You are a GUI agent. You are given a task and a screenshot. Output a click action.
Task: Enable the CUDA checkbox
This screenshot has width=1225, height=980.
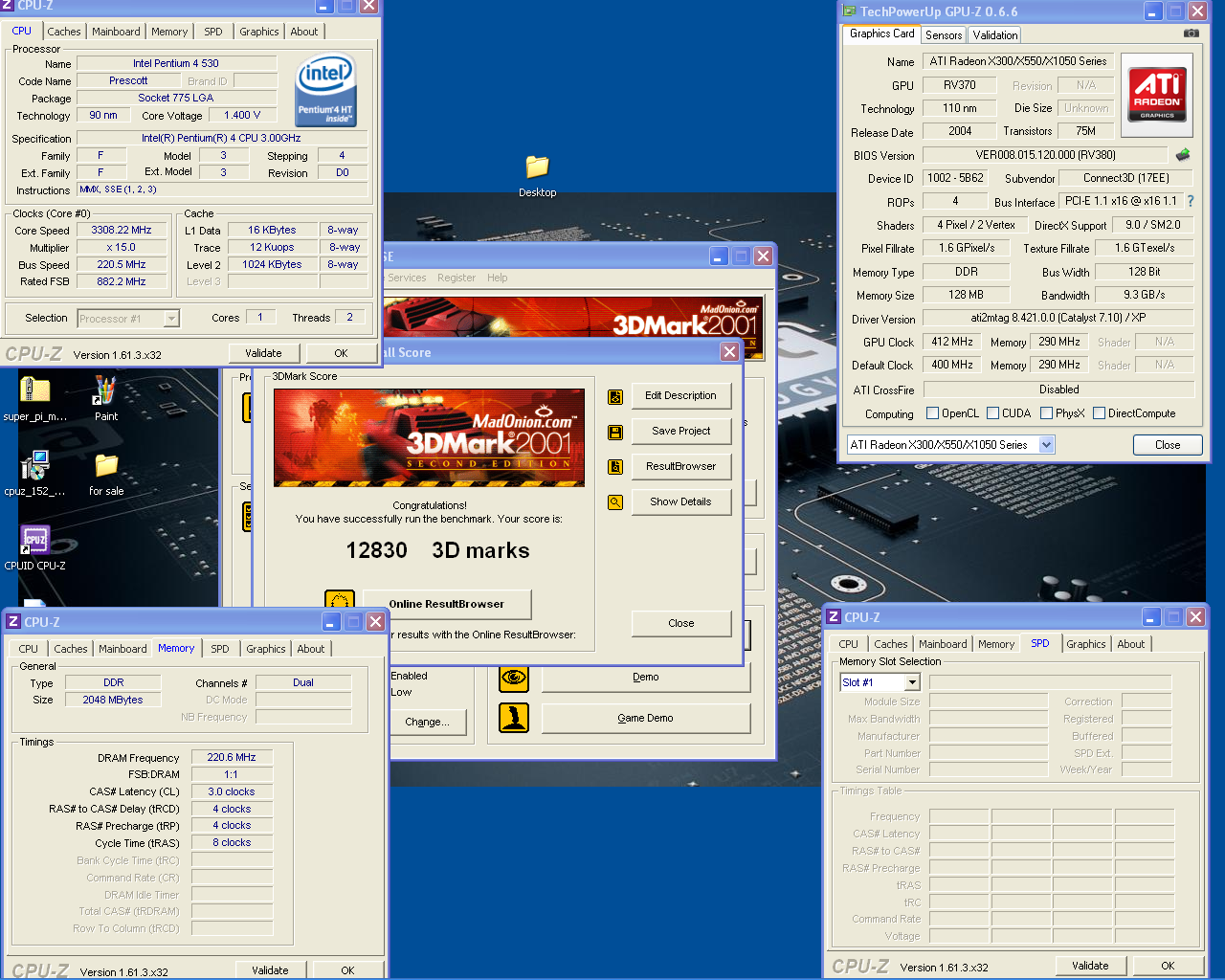point(993,413)
